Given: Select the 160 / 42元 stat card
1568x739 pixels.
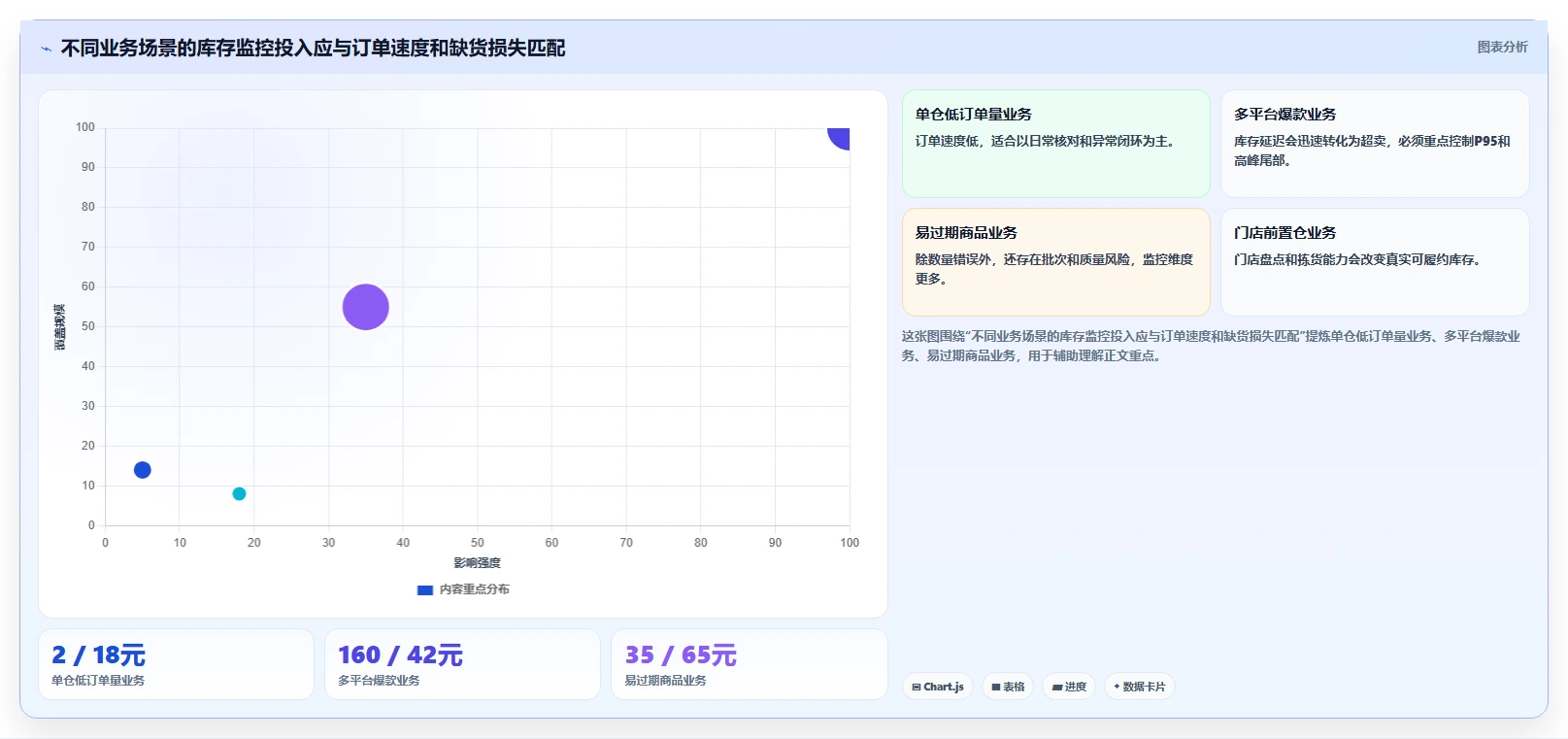Looking at the screenshot, I should coord(462,664).
